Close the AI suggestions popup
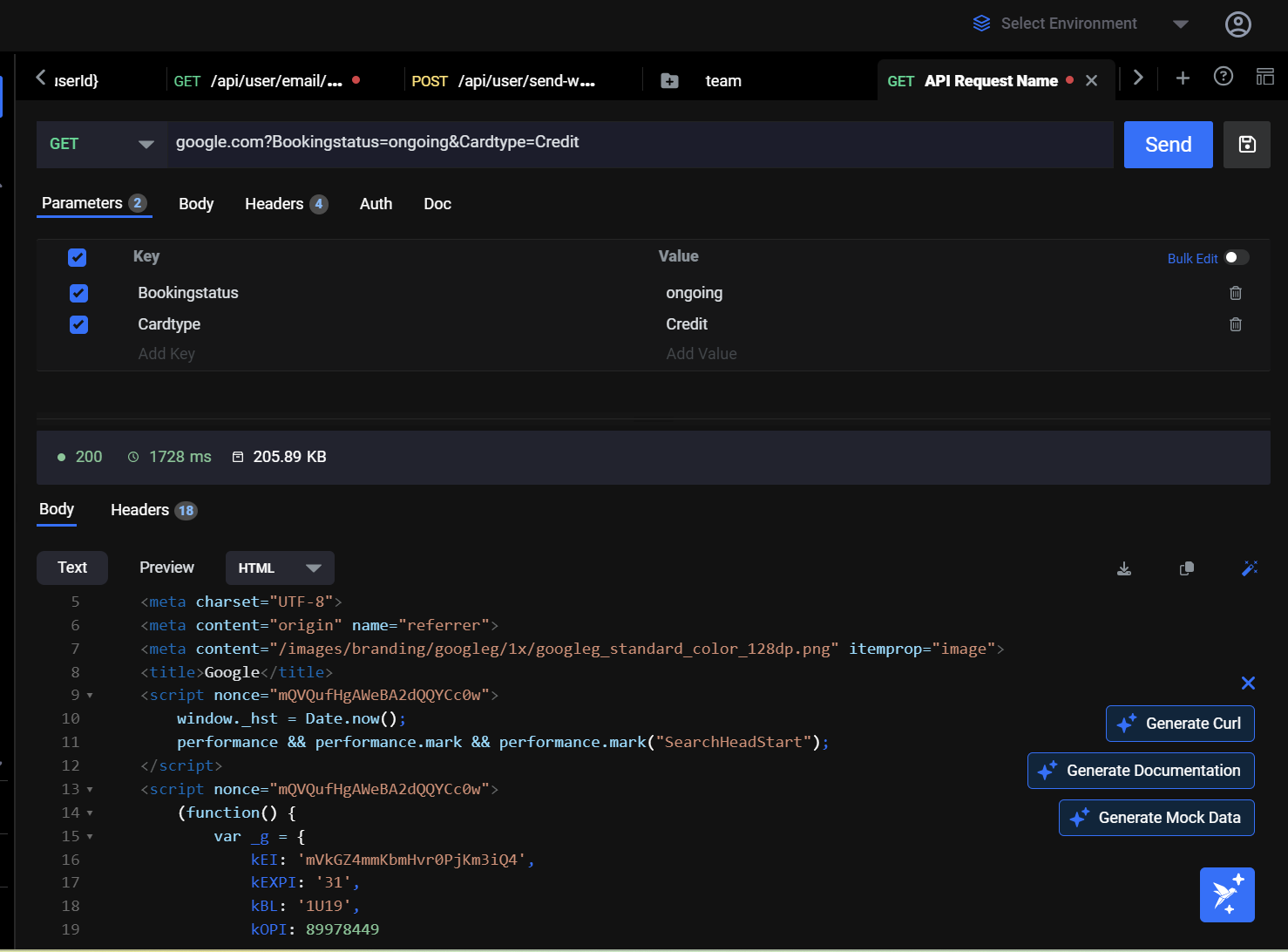 tap(1248, 683)
